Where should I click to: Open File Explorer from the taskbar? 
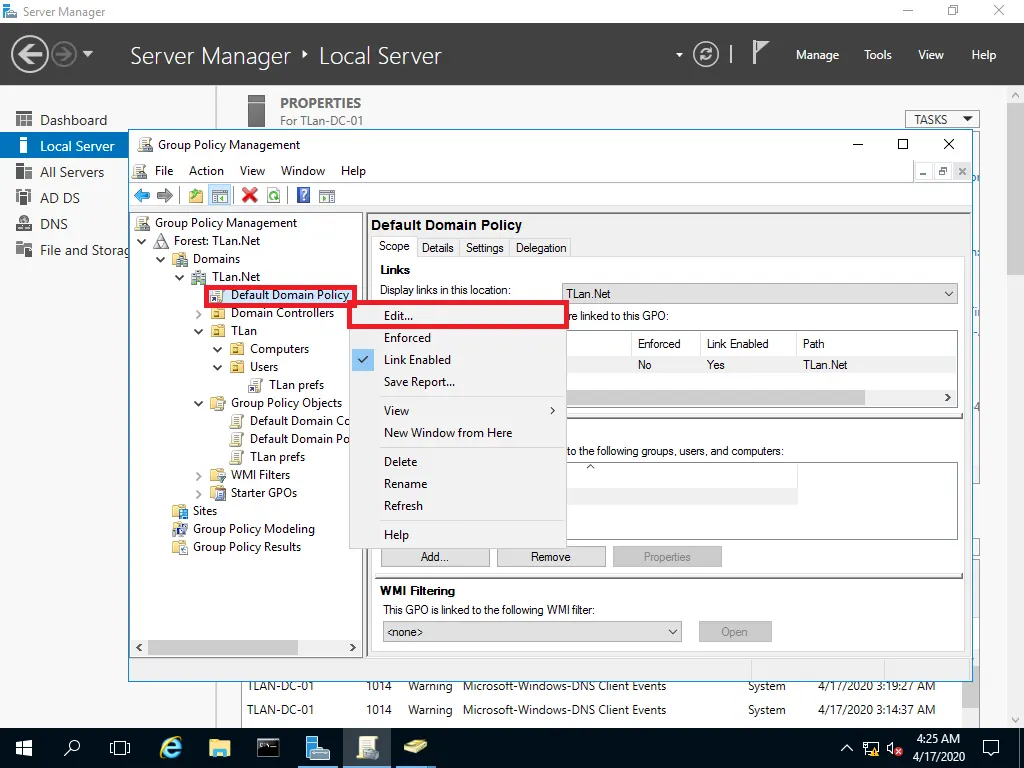[219, 748]
